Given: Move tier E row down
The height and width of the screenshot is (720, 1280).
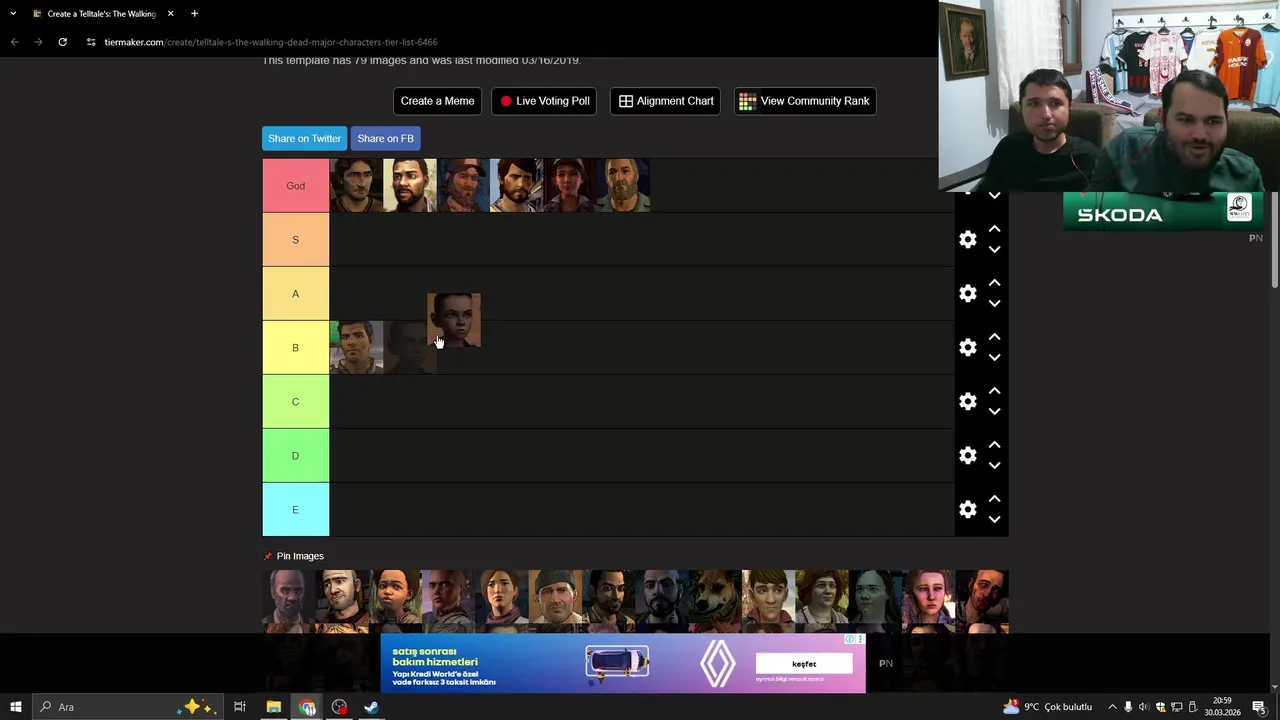Looking at the screenshot, I should tap(994, 520).
